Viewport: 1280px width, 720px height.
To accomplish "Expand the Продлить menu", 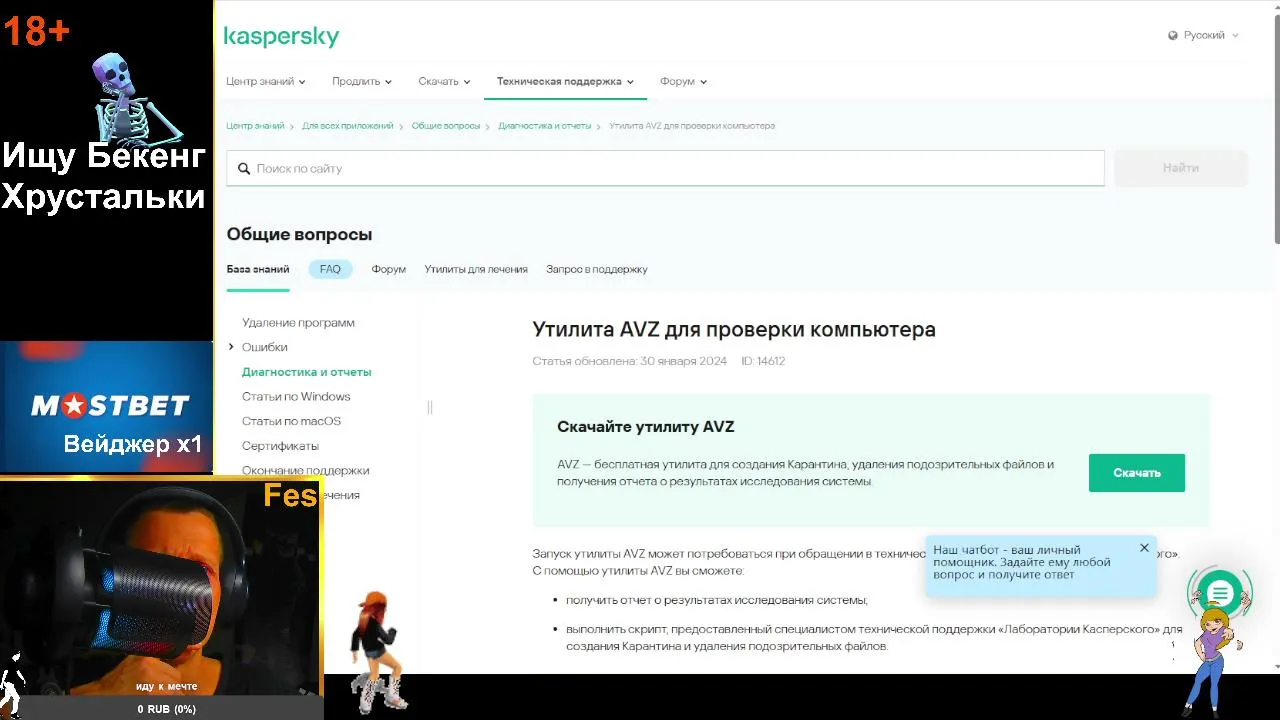I will (362, 81).
